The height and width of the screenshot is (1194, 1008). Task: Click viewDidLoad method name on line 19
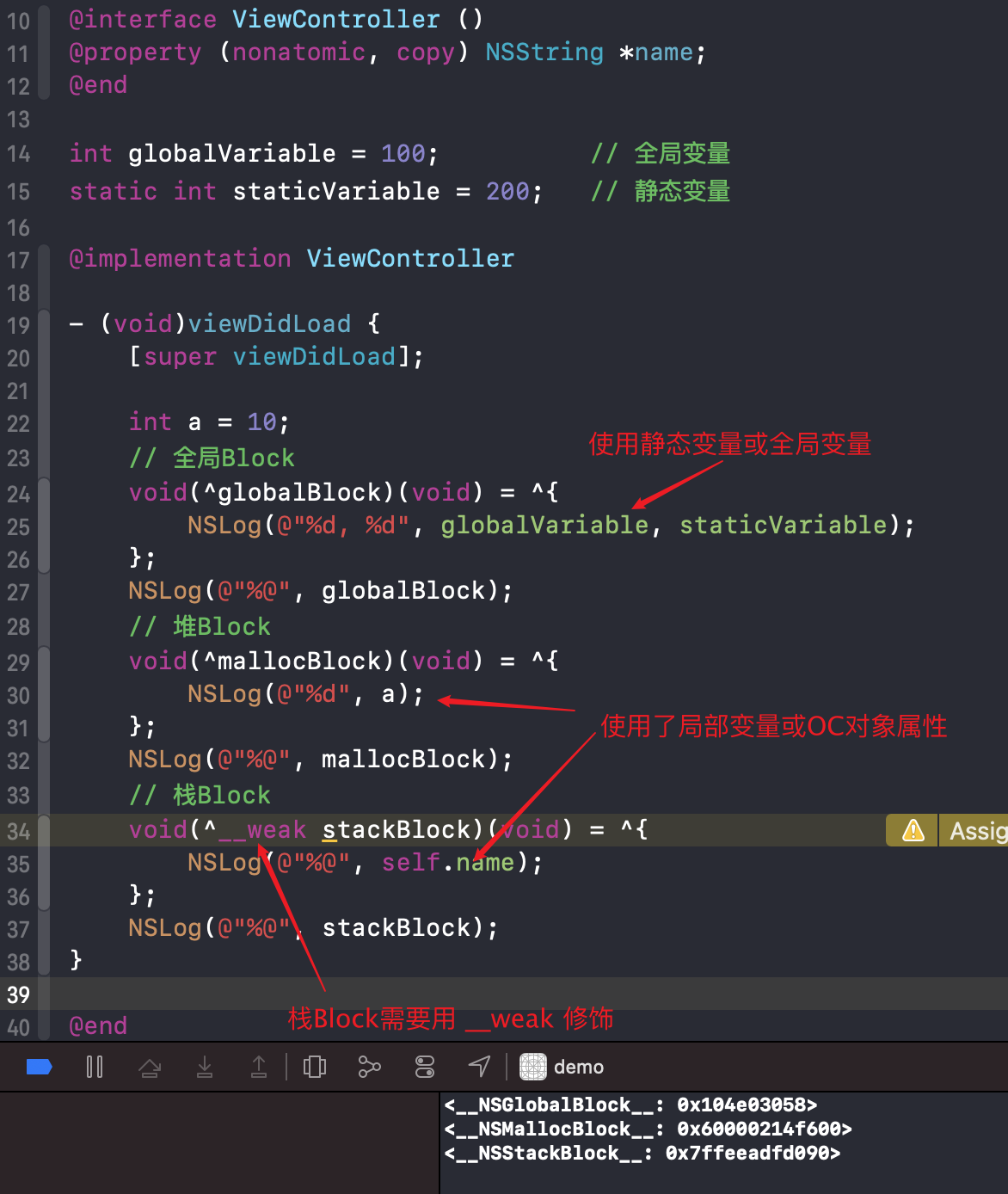269,324
